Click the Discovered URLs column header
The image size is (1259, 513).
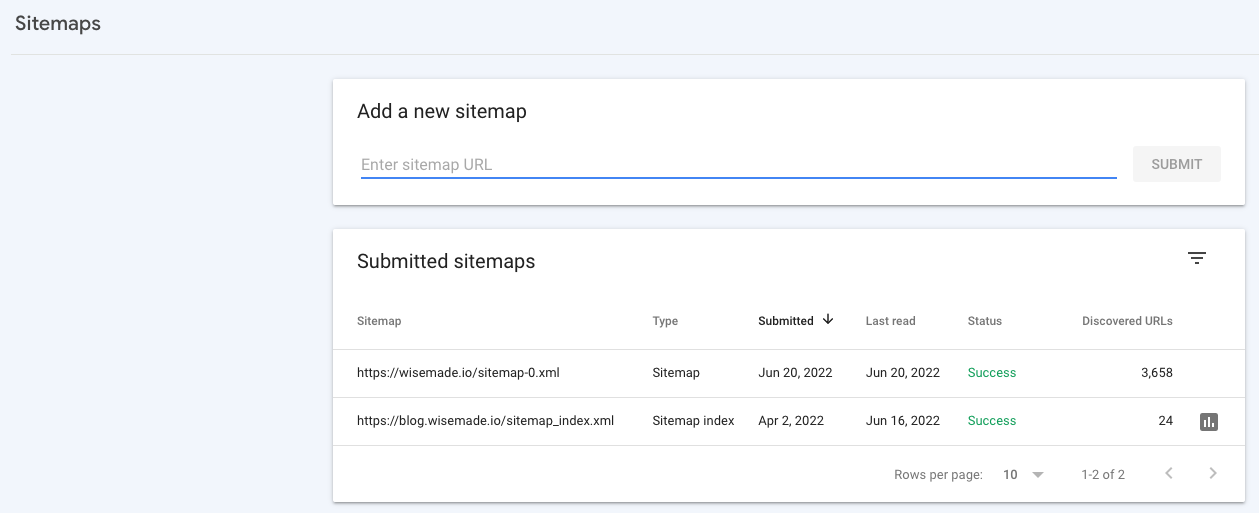pos(1127,321)
